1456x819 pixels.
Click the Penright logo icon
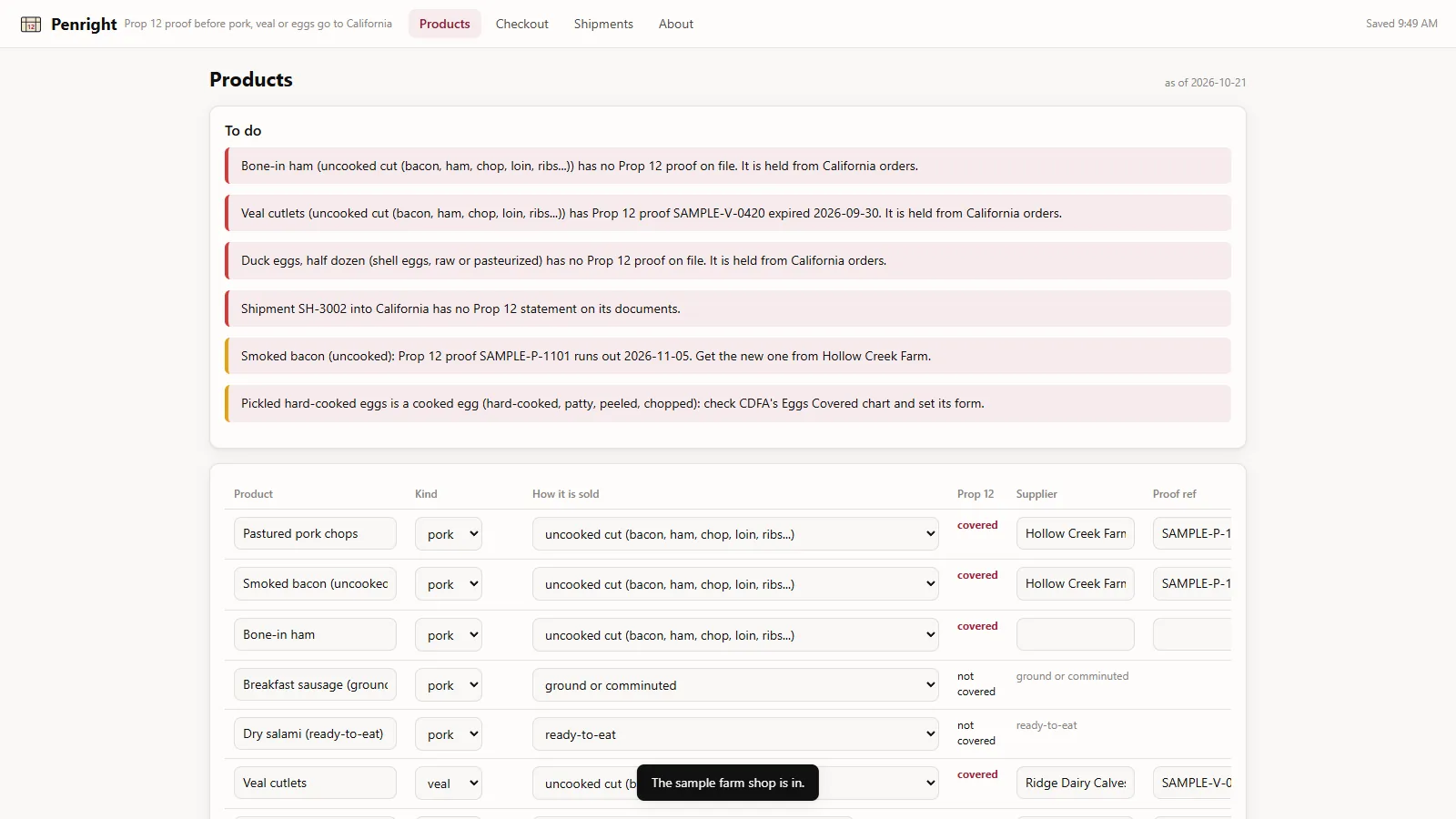(31, 25)
